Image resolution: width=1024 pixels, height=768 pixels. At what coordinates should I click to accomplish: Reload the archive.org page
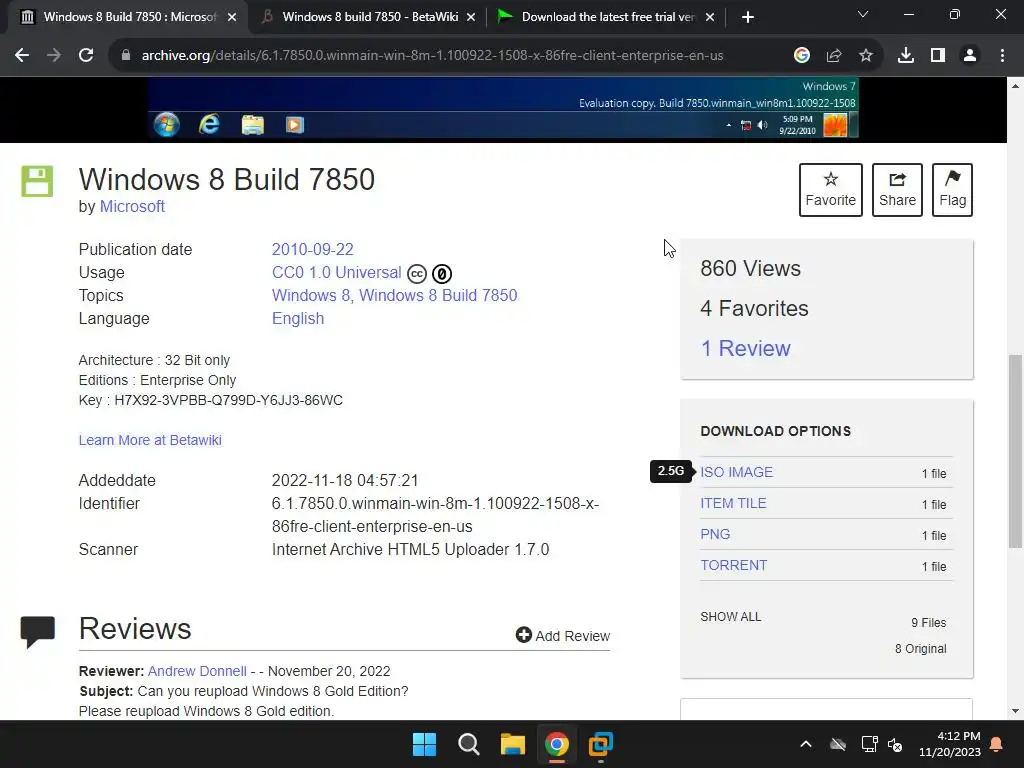[x=86, y=56]
